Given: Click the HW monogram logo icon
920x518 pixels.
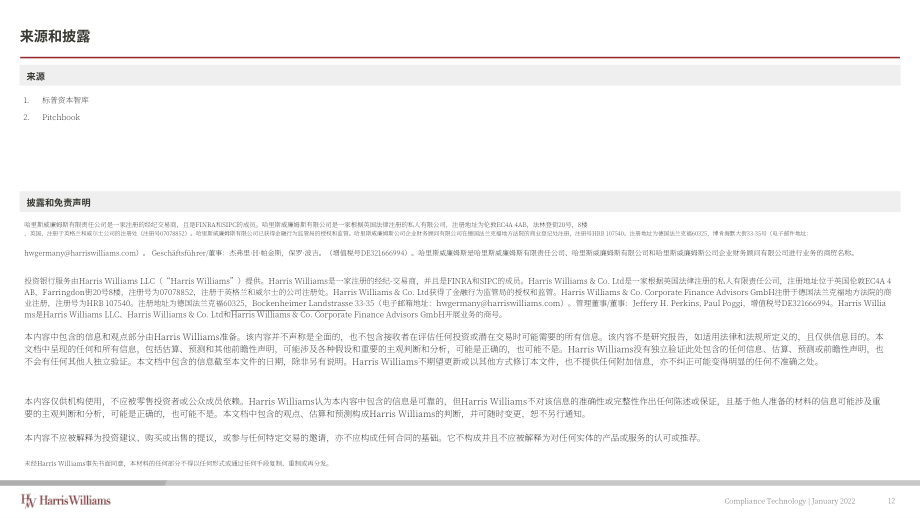Looking at the screenshot, I should point(28,500).
